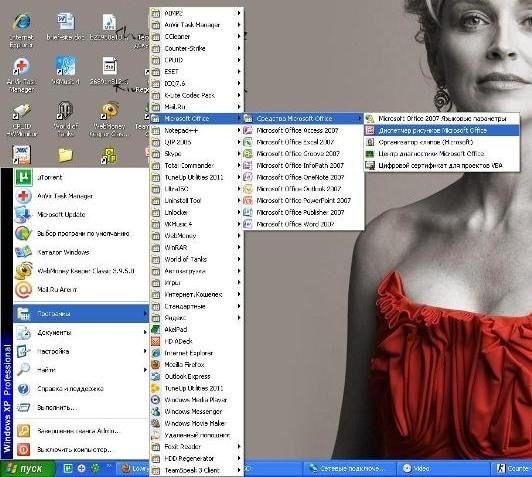Screen dimensions: 532x477
Task: Open Microsoft Office Word 2007
Action: pyautogui.click(x=303, y=224)
